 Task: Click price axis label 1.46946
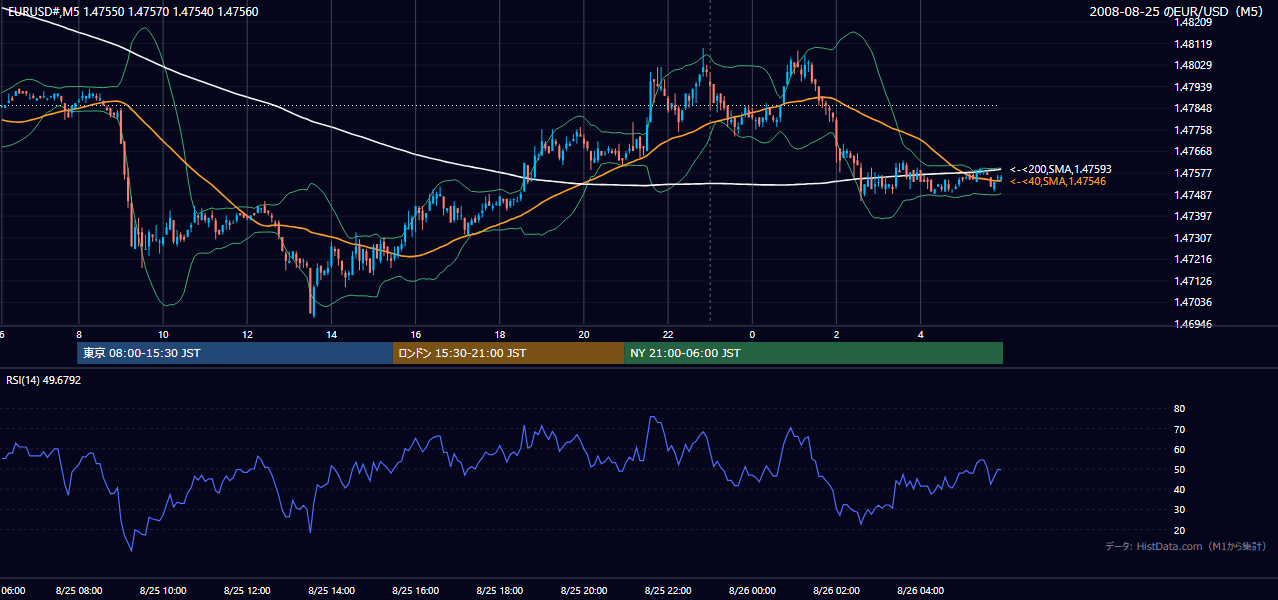[x=1194, y=324]
